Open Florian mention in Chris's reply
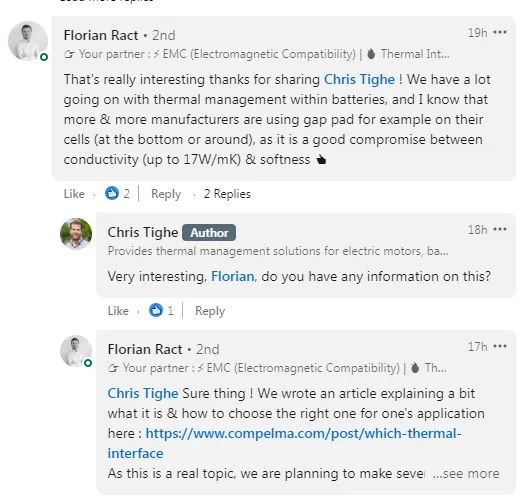The height and width of the screenshot is (498, 529). pos(232,277)
